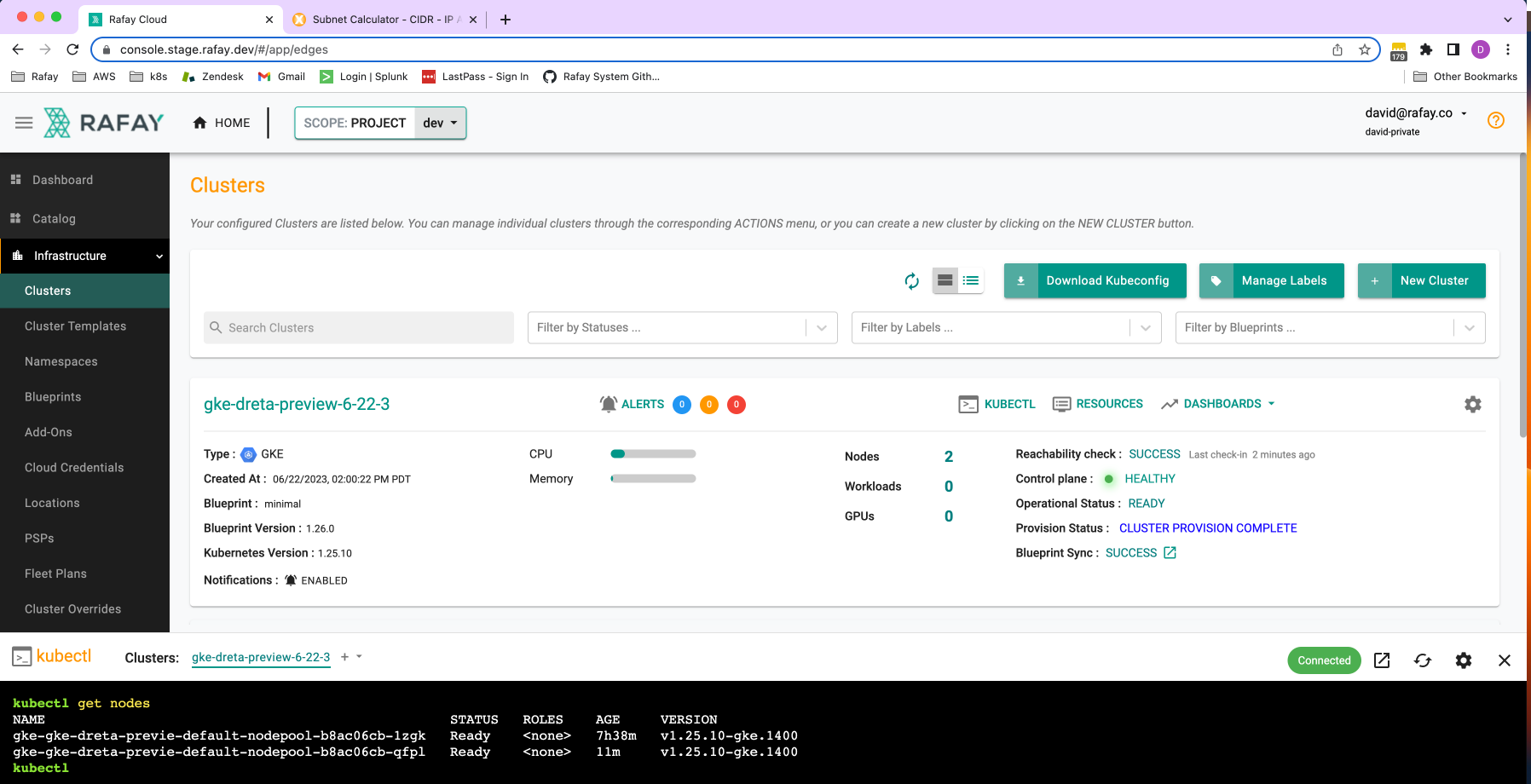This screenshot has height=784, width=1531.
Task: Open kubectl clusters dropdown arrow
Action: click(359, 657)
